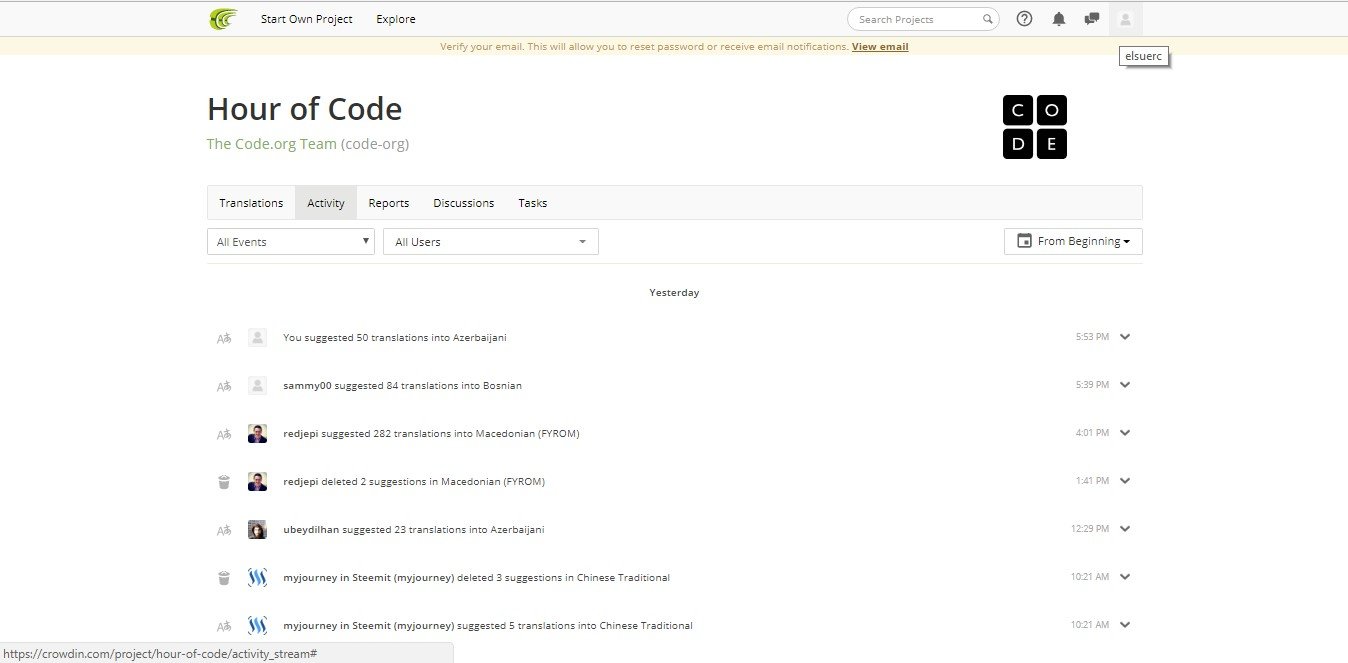
Task: Expand the 12:29 PM ubeydilhan entry
Action: click(1125, 529)
